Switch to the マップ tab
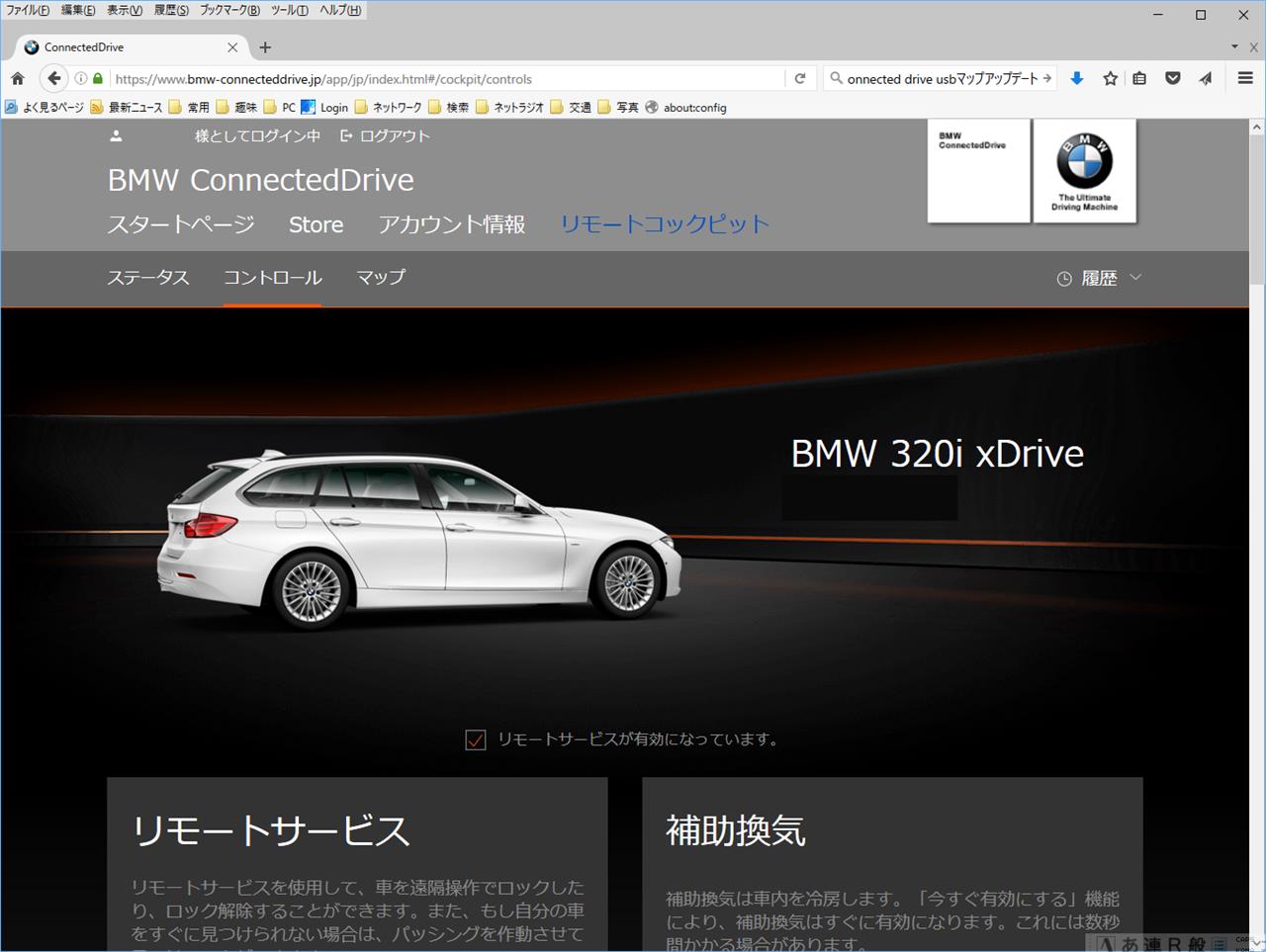 pyautogui.click(x=381, y=278)
